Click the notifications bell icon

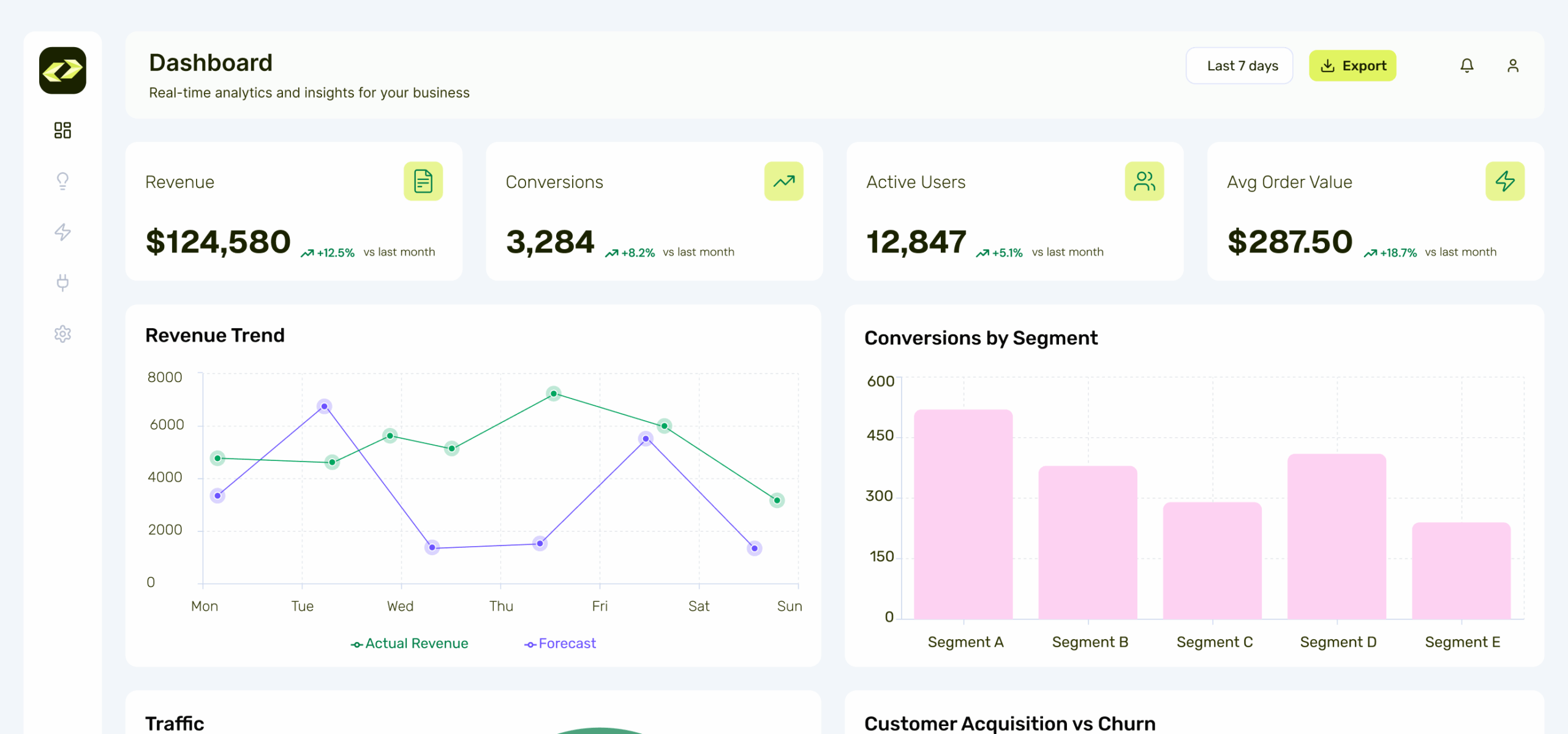(1466, 66)
